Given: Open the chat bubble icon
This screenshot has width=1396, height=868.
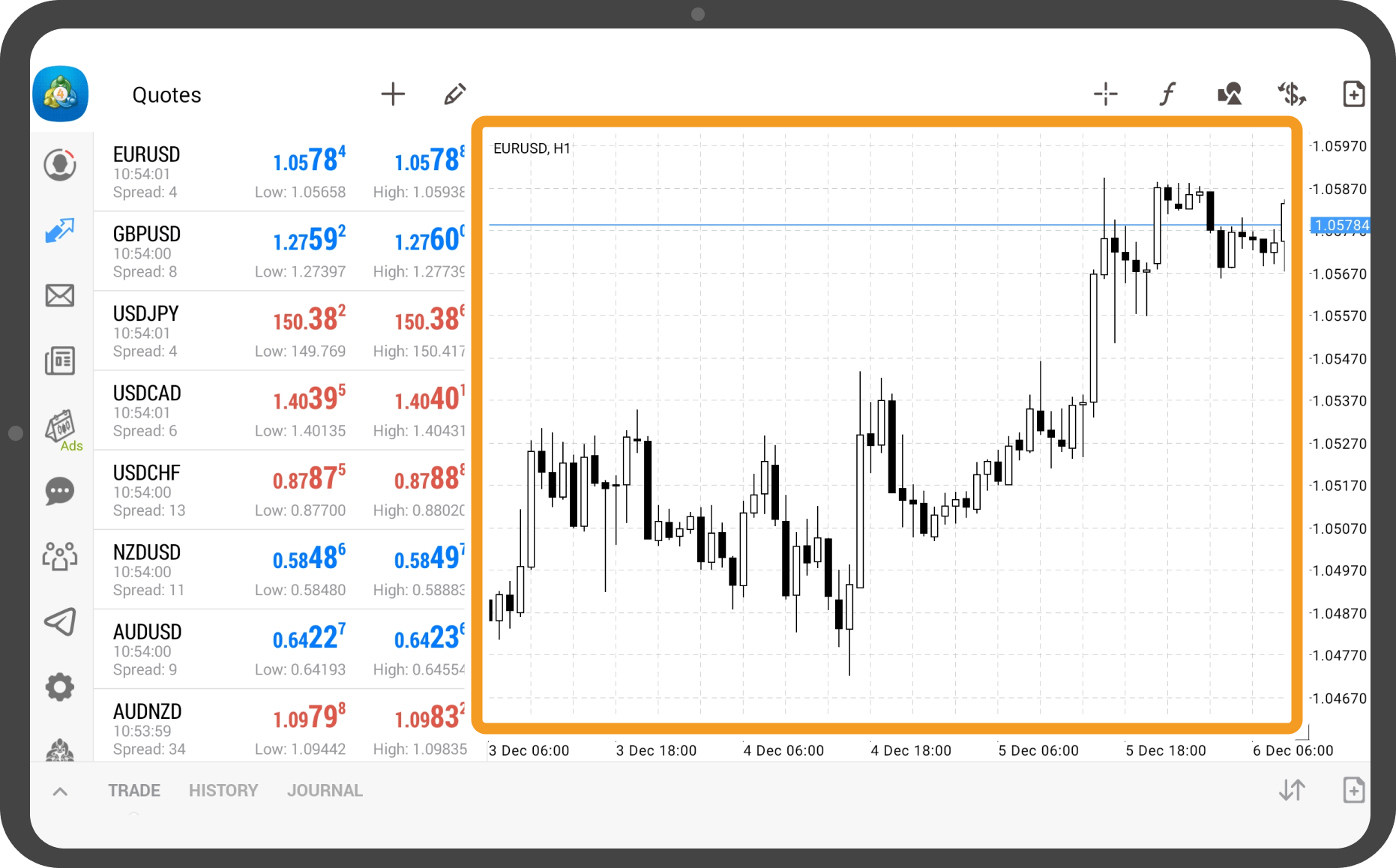Looking at the screenshot, I should click(60, 492).
